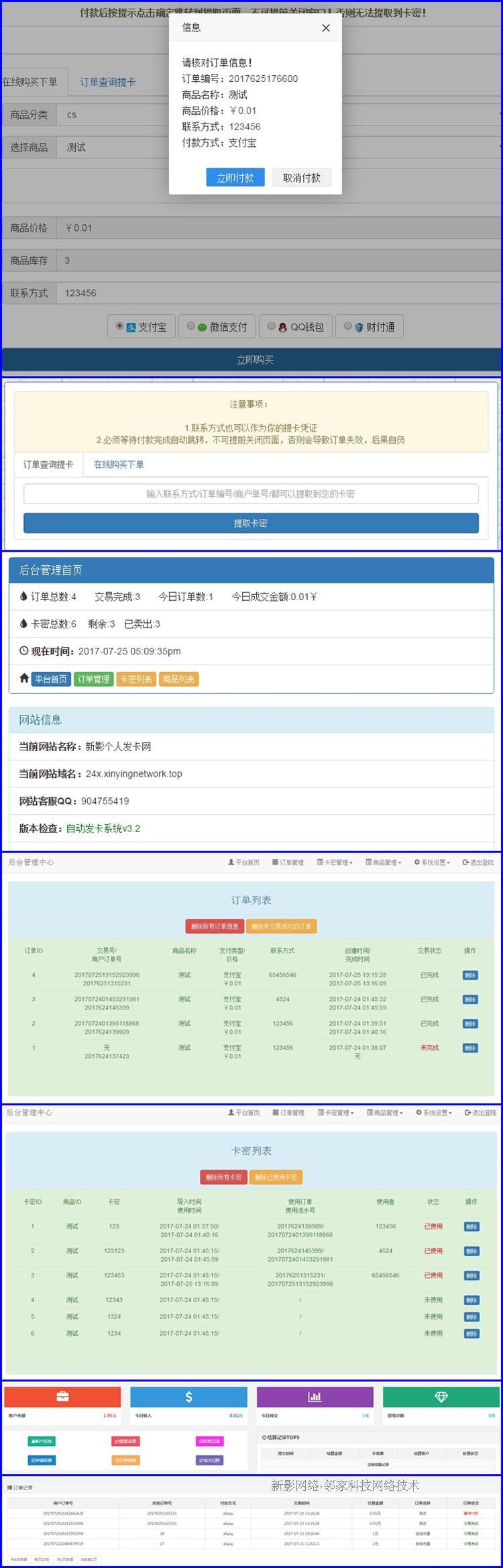Viewport: 503px width, 1568px height.
Task: Close the 信息 dialog with the X icon
Action: (x=326, y=28)
